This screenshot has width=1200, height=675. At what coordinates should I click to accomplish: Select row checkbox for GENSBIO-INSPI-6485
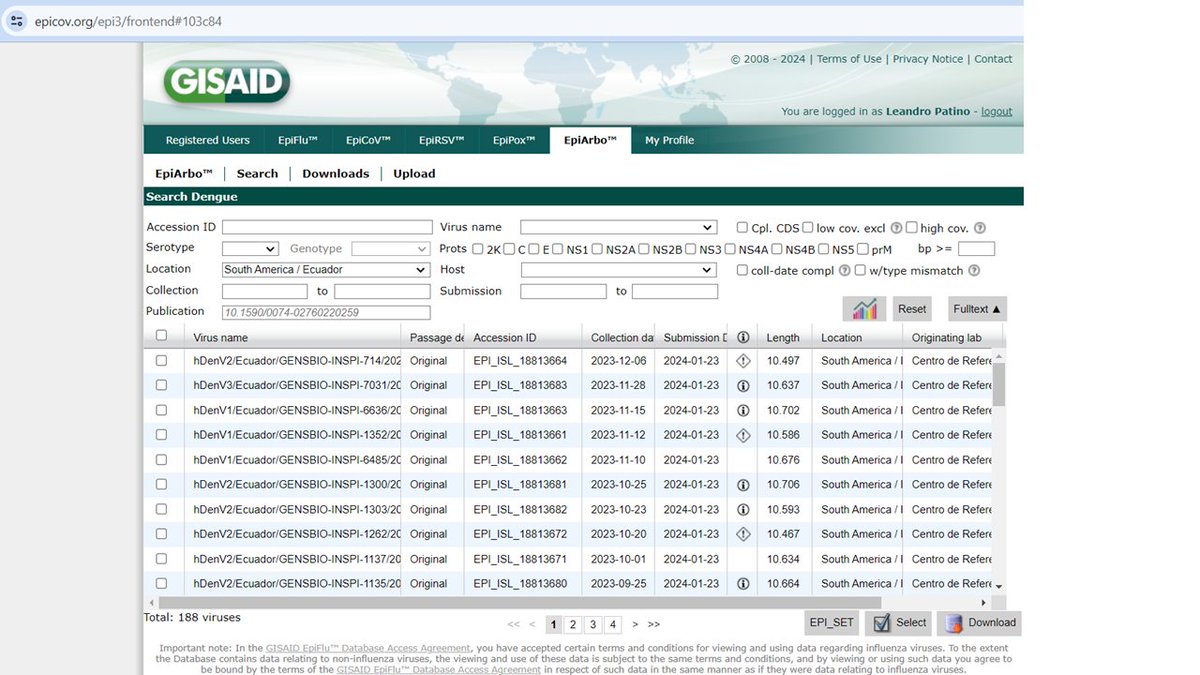coord(162,460)
